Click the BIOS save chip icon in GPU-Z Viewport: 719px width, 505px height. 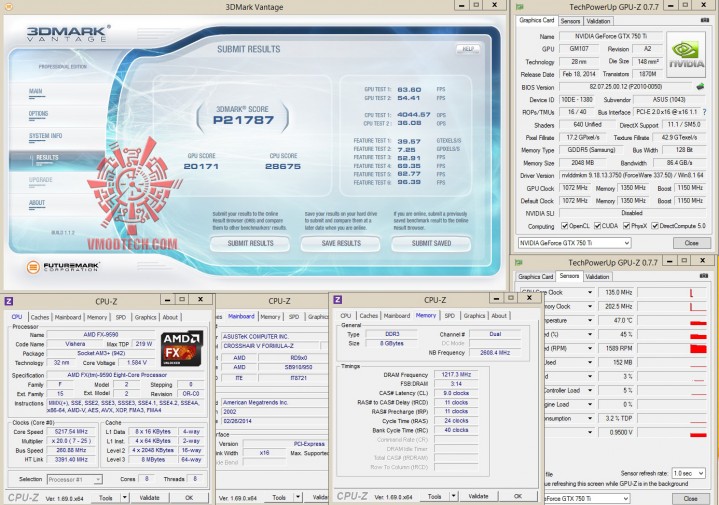coord(700,86)
